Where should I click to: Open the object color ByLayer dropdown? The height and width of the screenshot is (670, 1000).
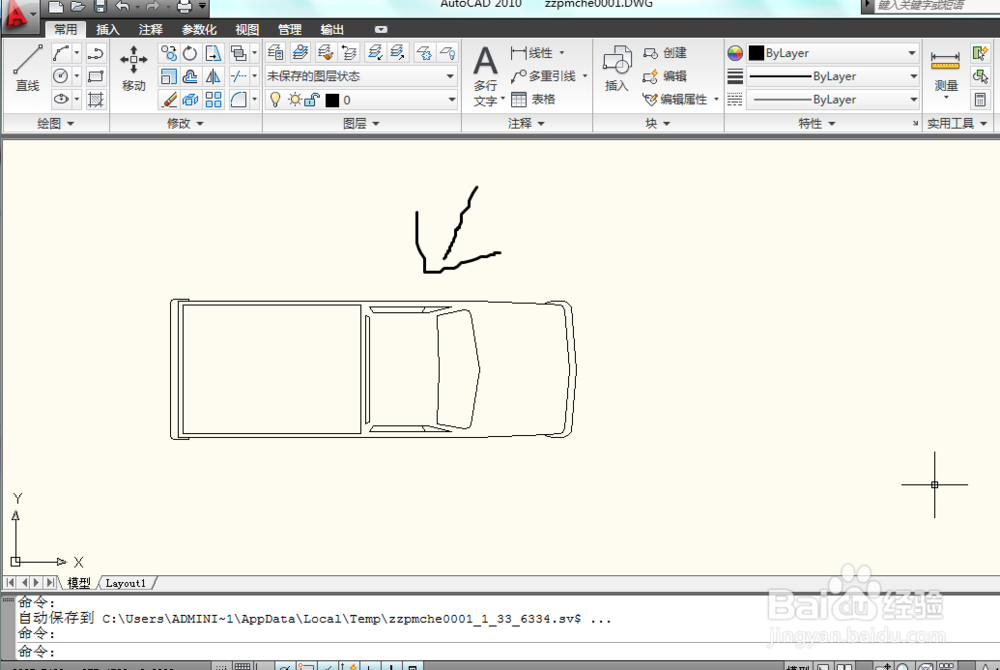832,53
